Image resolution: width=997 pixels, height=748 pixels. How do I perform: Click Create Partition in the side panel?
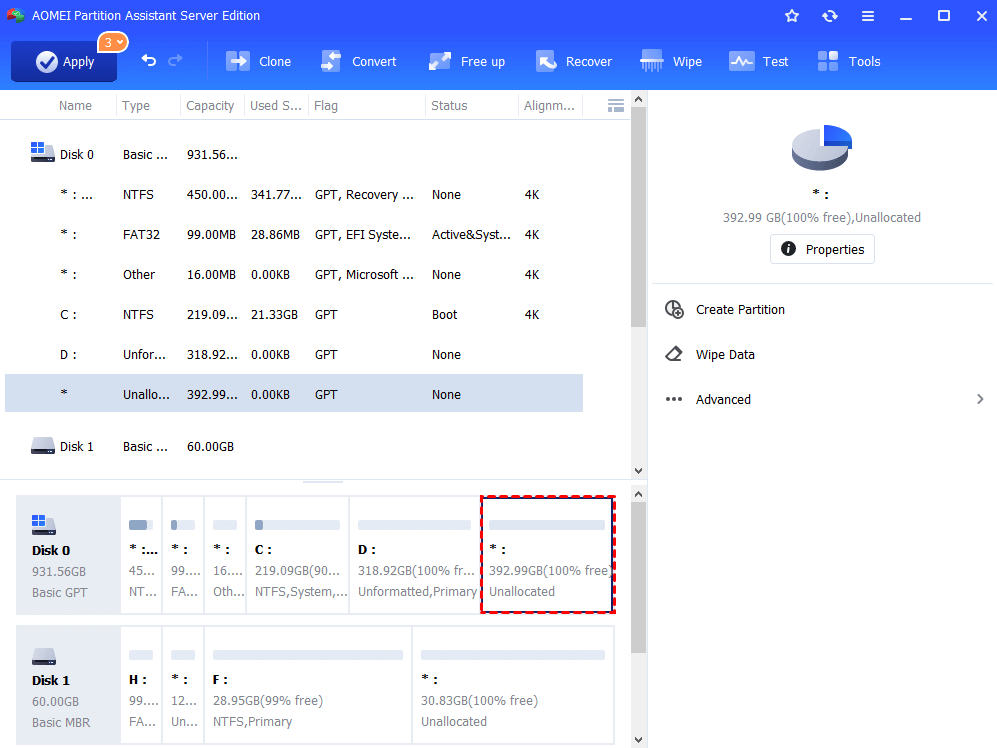coord(740,310)
